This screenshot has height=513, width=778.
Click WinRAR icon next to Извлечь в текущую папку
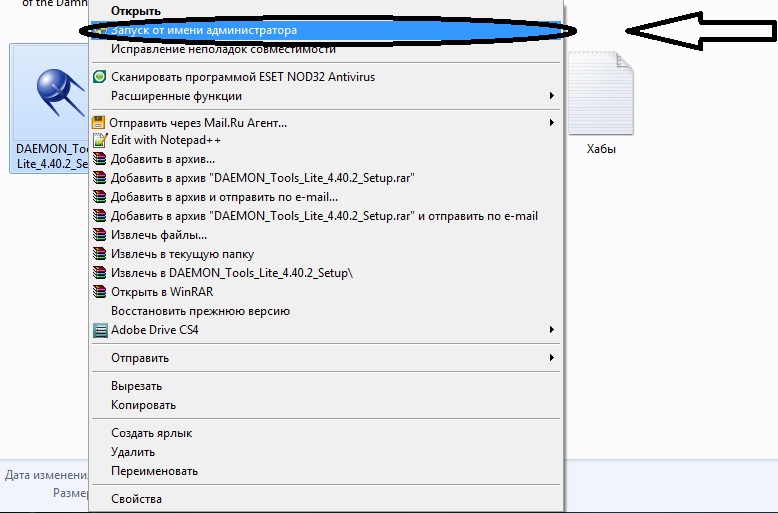pos(100,254)
